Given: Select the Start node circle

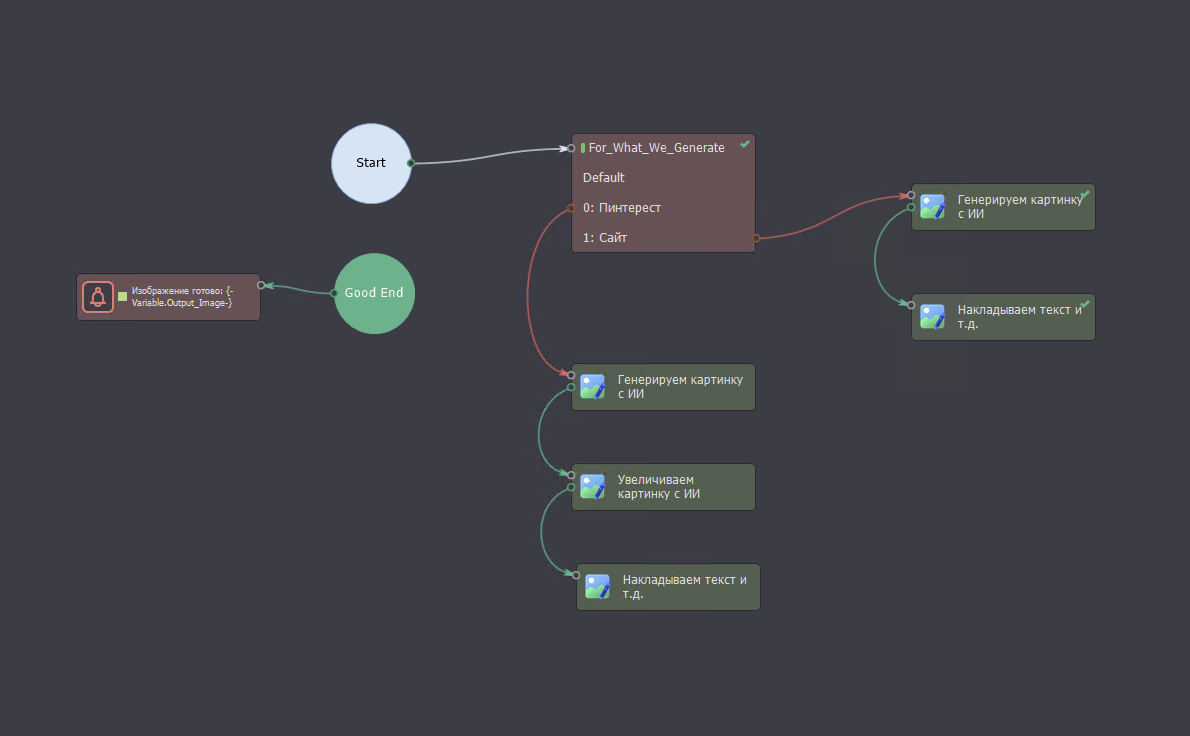Looking at the screenshot, I should [x=371, y=163].
